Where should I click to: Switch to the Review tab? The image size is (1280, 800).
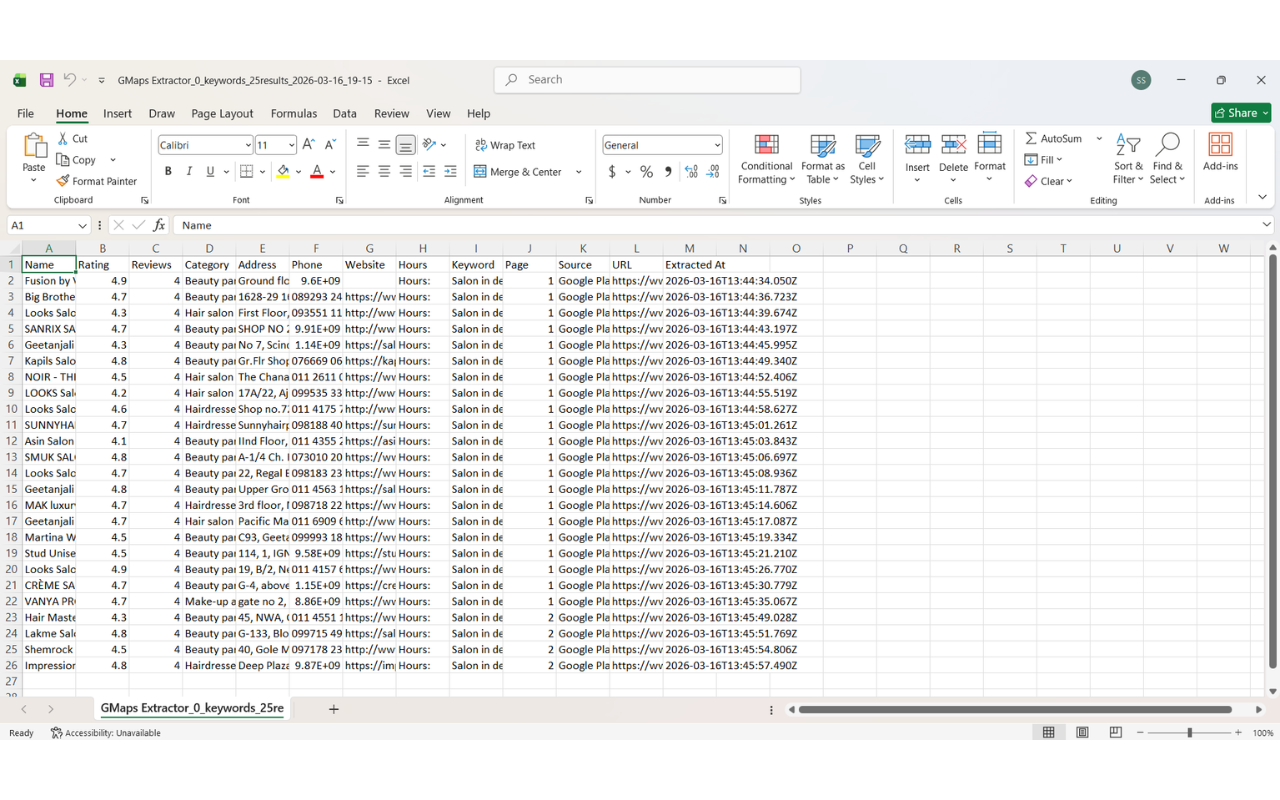[392, 113]
